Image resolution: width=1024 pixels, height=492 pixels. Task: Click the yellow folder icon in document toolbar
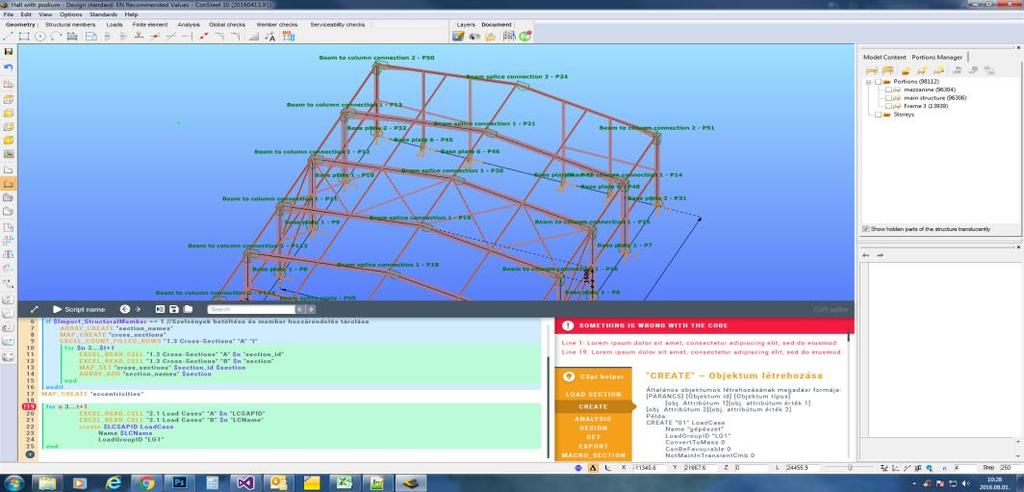click(491, 36)
